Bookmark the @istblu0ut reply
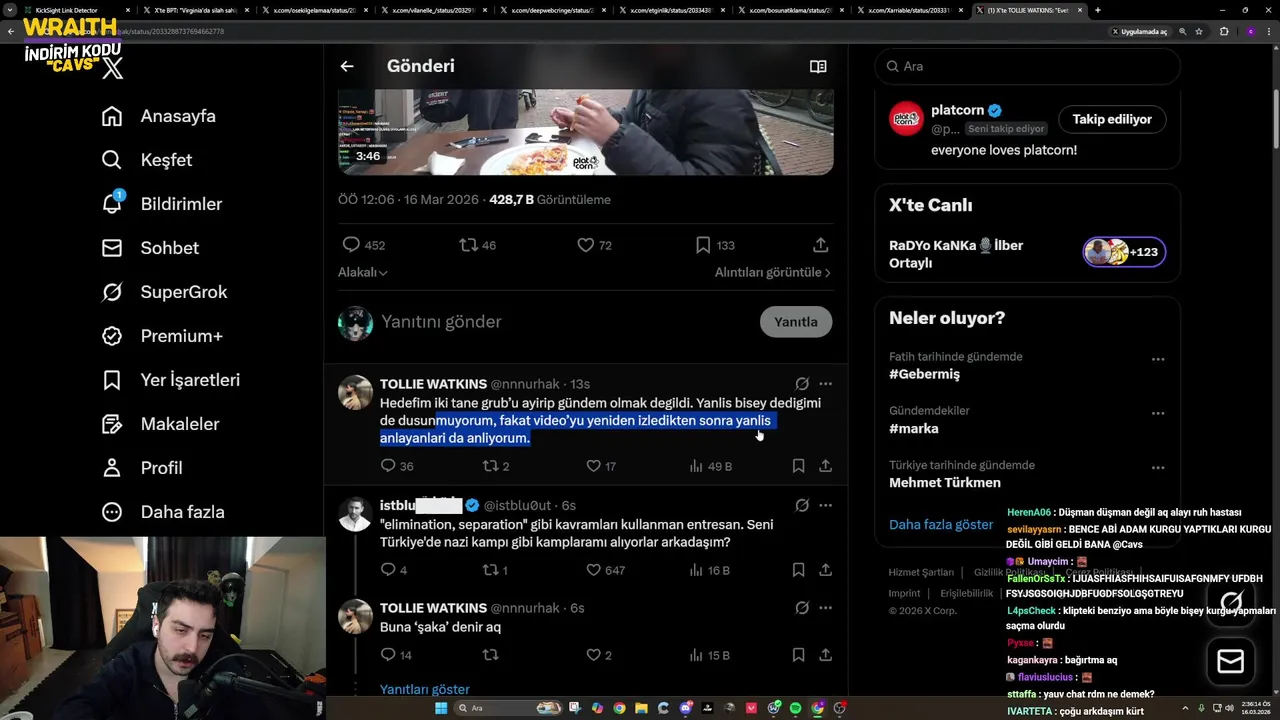The width and height of the screenshot is (1280, 720). click(798, 570)
